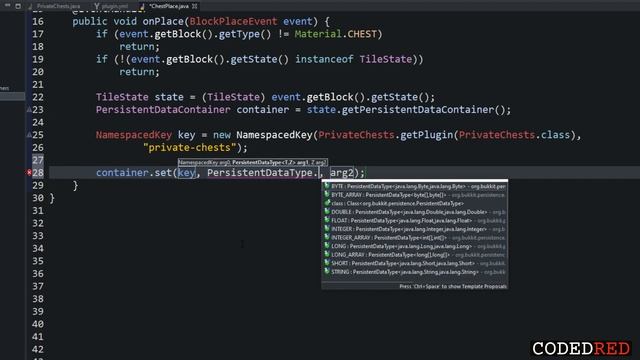This screenshot has height=360, width=640.
Task: Click 'Material' on line 17
Action: click(x=318, y=34)
